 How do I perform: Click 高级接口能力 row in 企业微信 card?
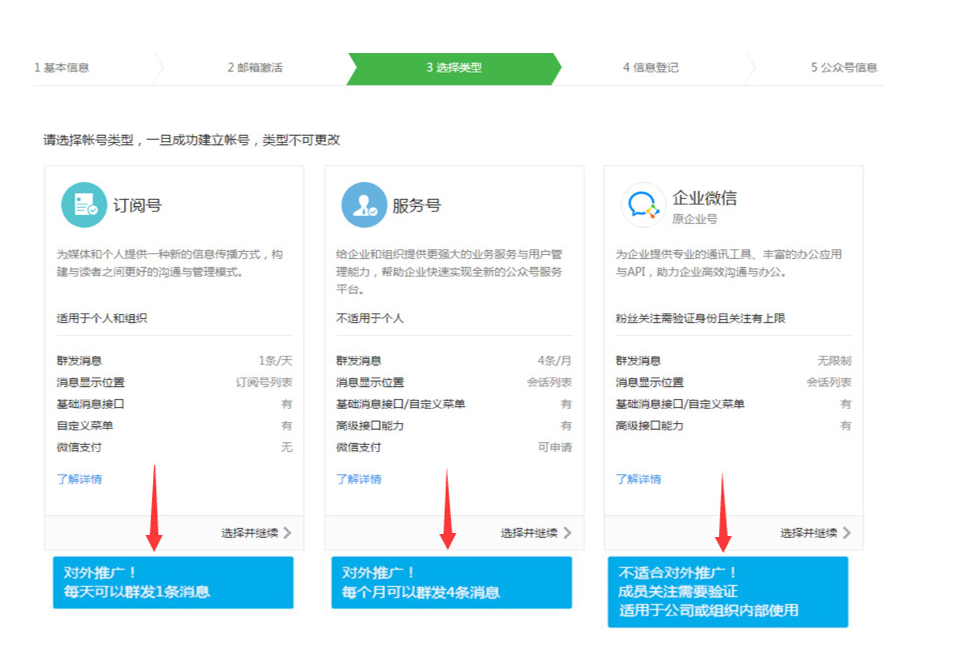pyautogui.click(x=734, y=426)
